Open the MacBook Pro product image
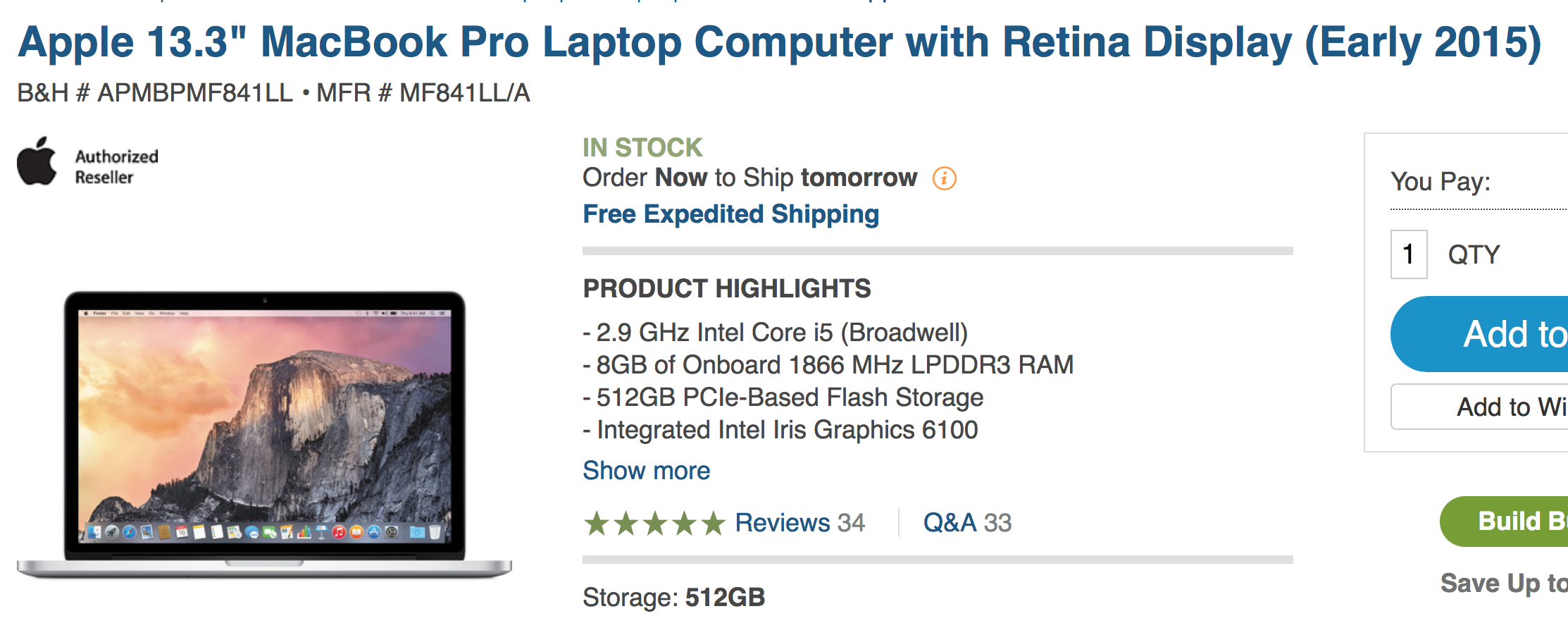Screen dimensions: 1568x623 [x=264, y=433]
